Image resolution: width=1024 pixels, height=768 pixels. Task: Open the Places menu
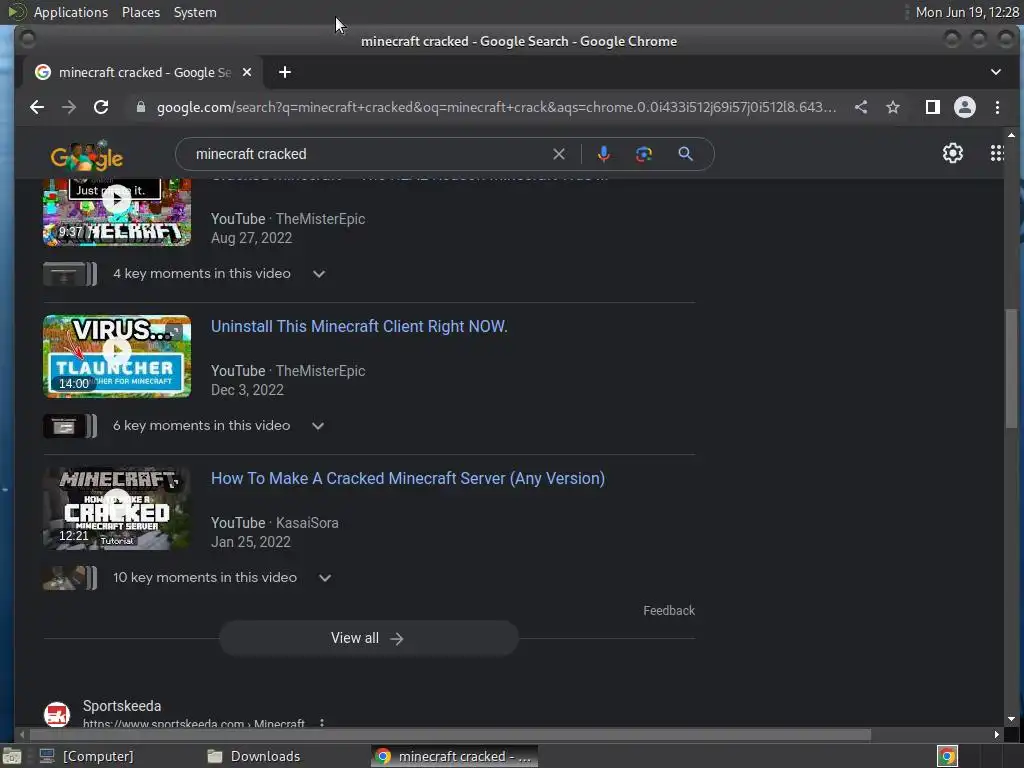pyautogui.click(x=140, y=12)
